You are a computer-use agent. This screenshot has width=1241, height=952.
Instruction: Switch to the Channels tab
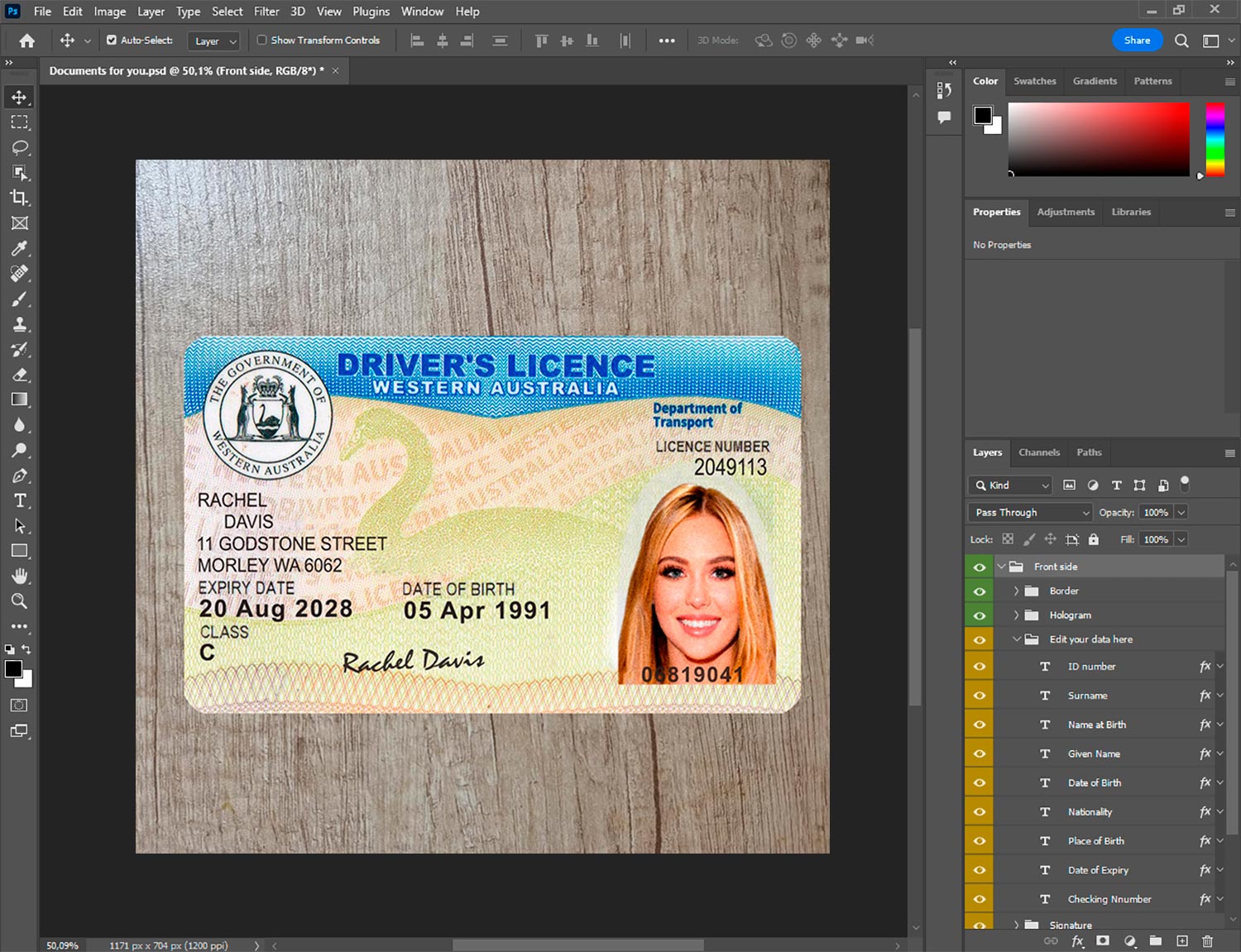pos(1038,452)
